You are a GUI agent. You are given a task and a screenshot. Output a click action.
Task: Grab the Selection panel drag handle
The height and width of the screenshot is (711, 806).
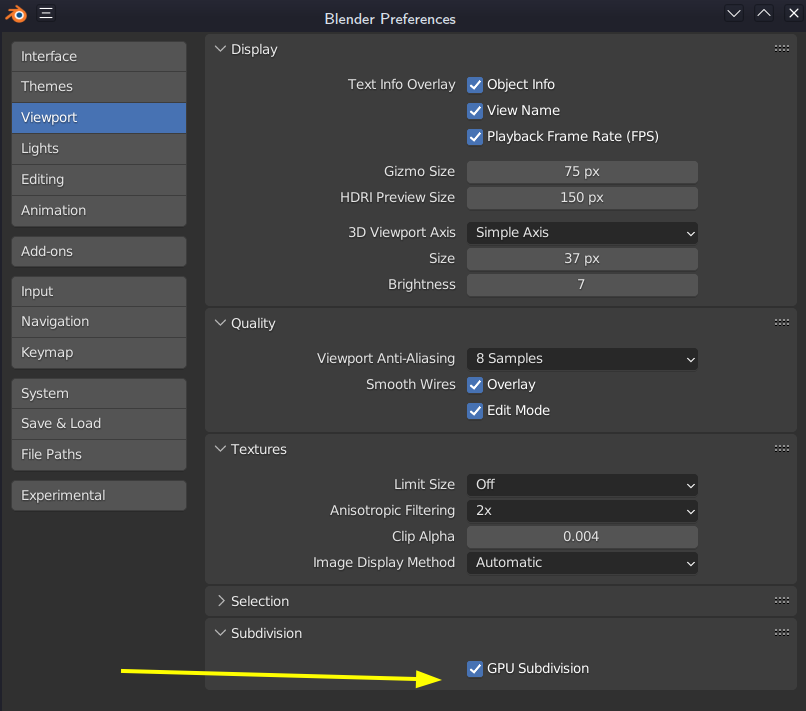782,600
